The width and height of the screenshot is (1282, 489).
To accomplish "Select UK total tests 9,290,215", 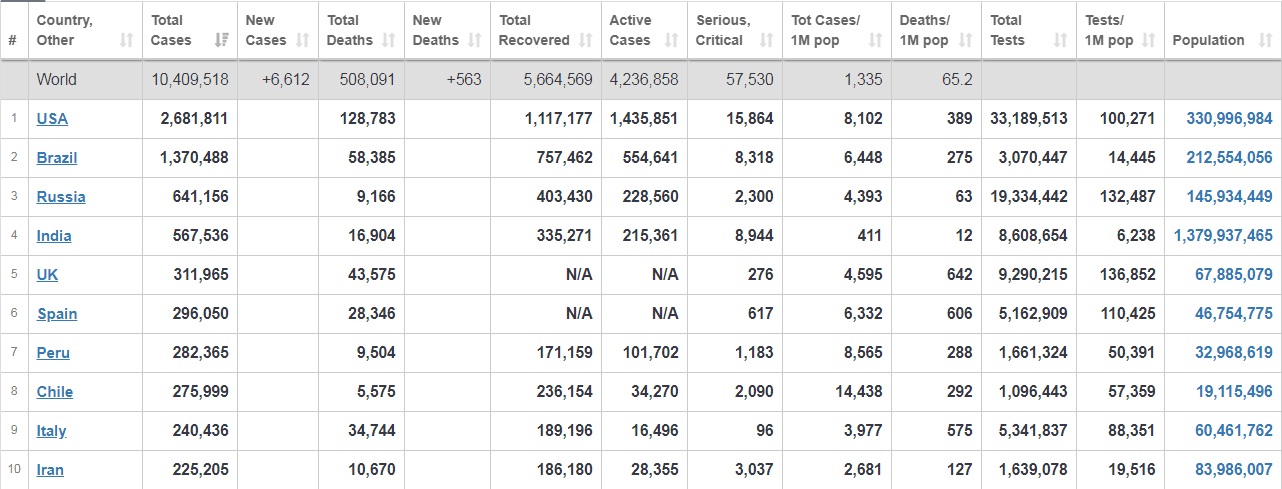I will (1033, 274).
